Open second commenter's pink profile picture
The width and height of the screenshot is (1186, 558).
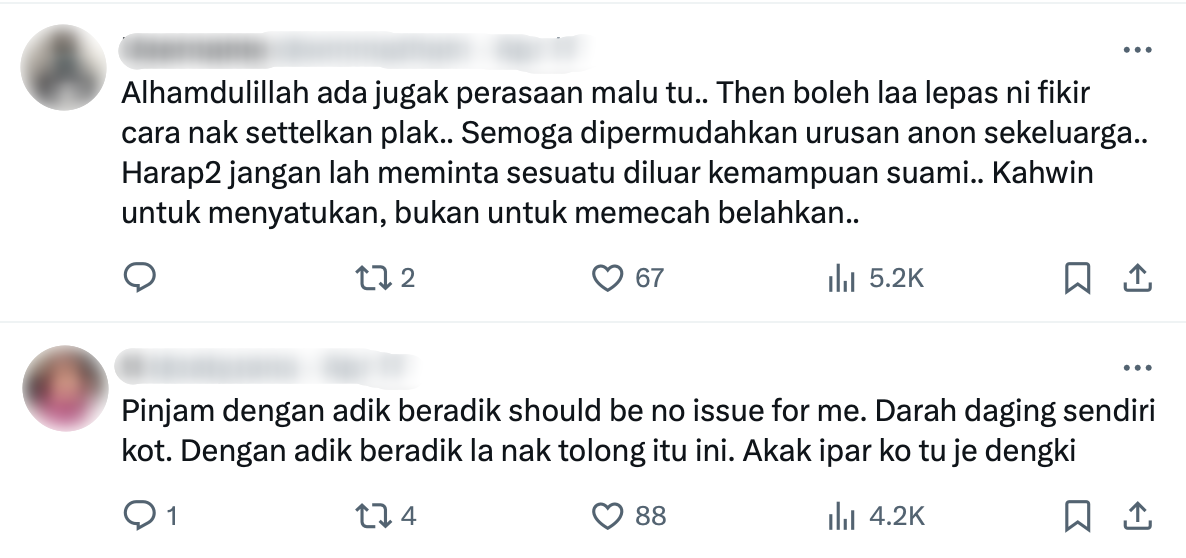tap(65, 388)
